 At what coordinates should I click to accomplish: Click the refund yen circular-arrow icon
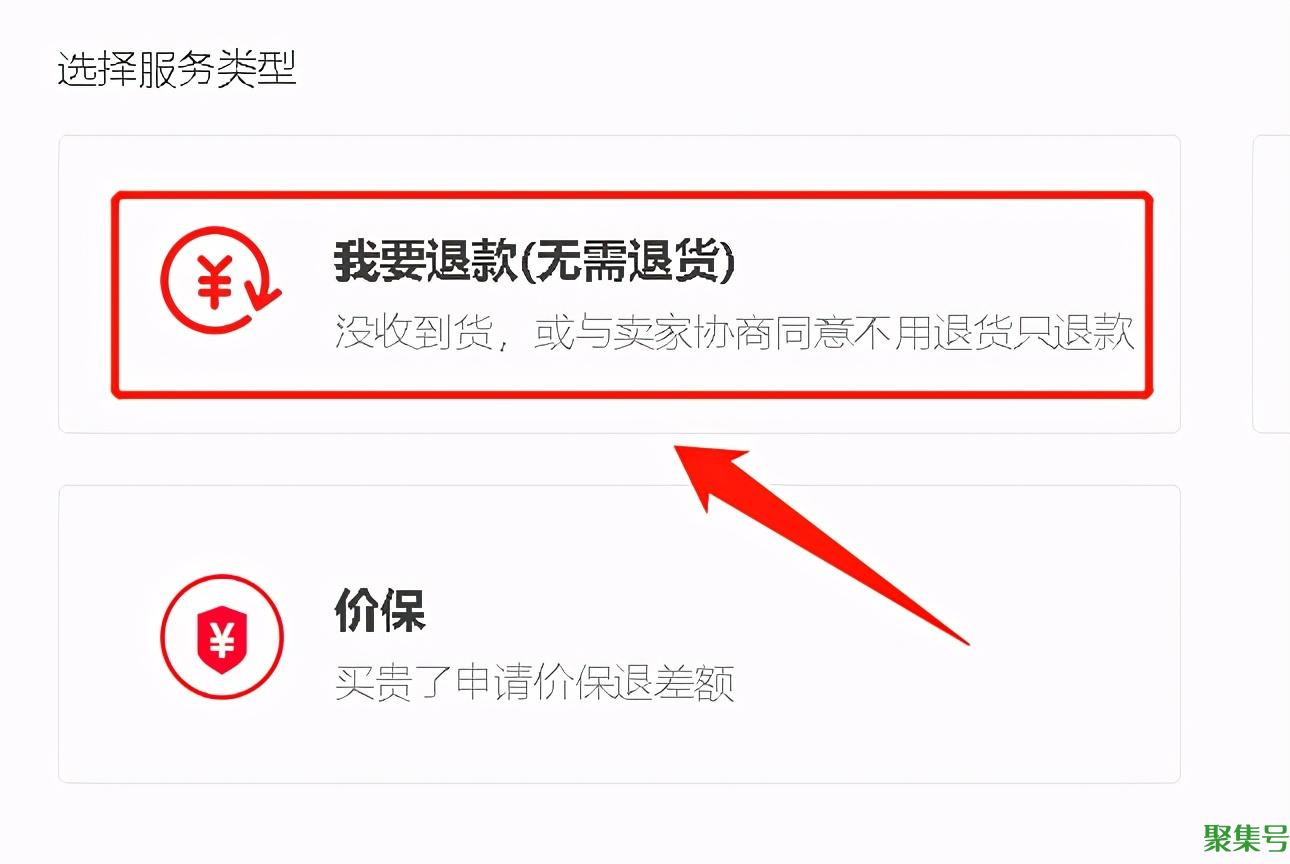coord(221,280)
